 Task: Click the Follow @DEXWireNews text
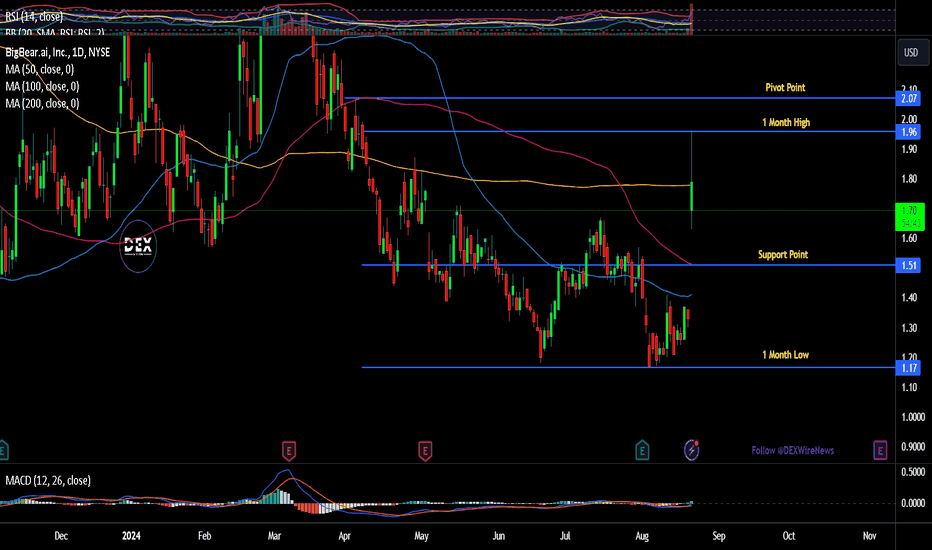tap(792, 451)
